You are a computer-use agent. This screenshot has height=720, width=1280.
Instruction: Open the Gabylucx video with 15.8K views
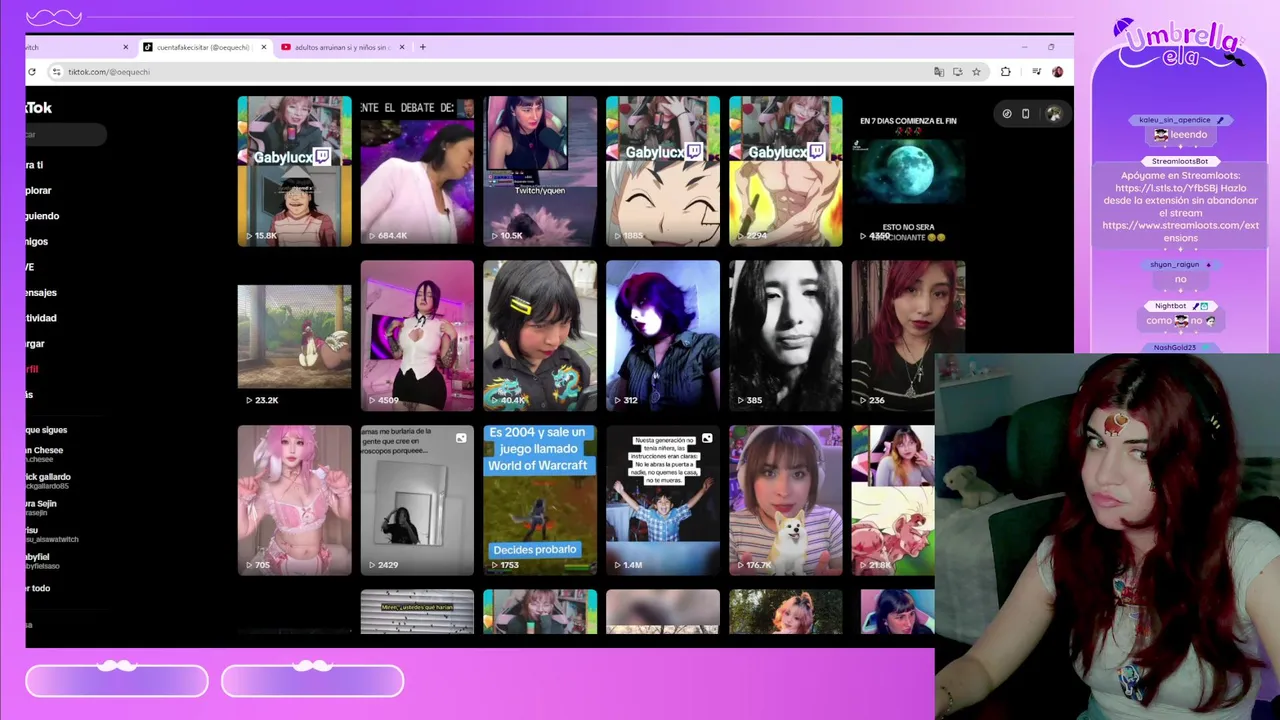click(x=294, y=171)
